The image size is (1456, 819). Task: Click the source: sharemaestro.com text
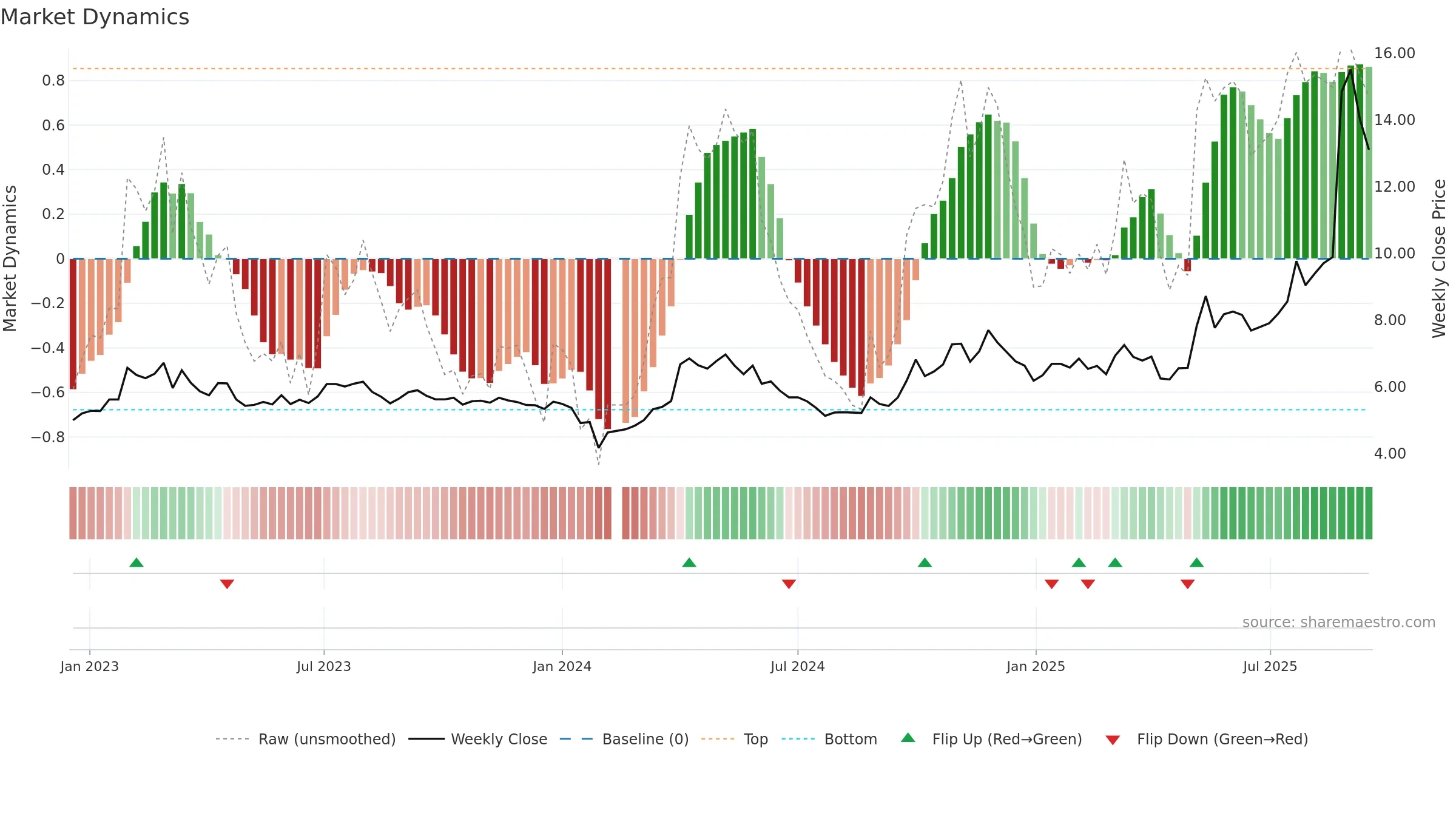click(1339, 622)
